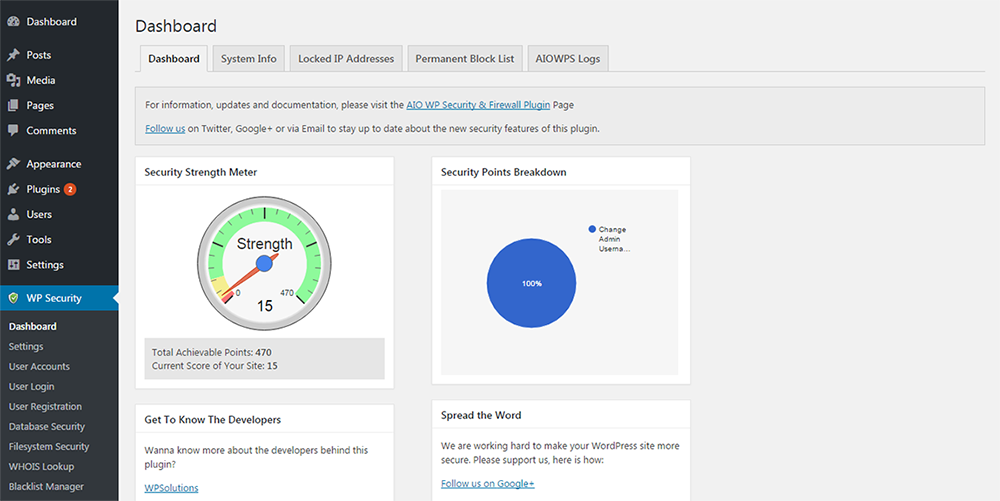Open the Blacklist Manager submenu item

(x=46, y=486)
